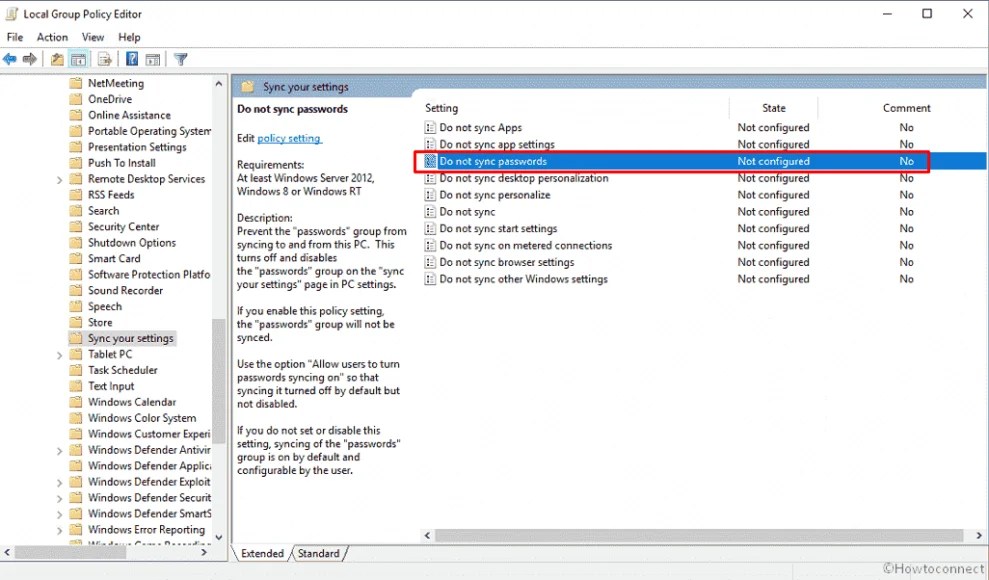The image size is (989, 580).
Task: Toggle the Show/Hide Console Tree icon
Action: click(79, 59)
